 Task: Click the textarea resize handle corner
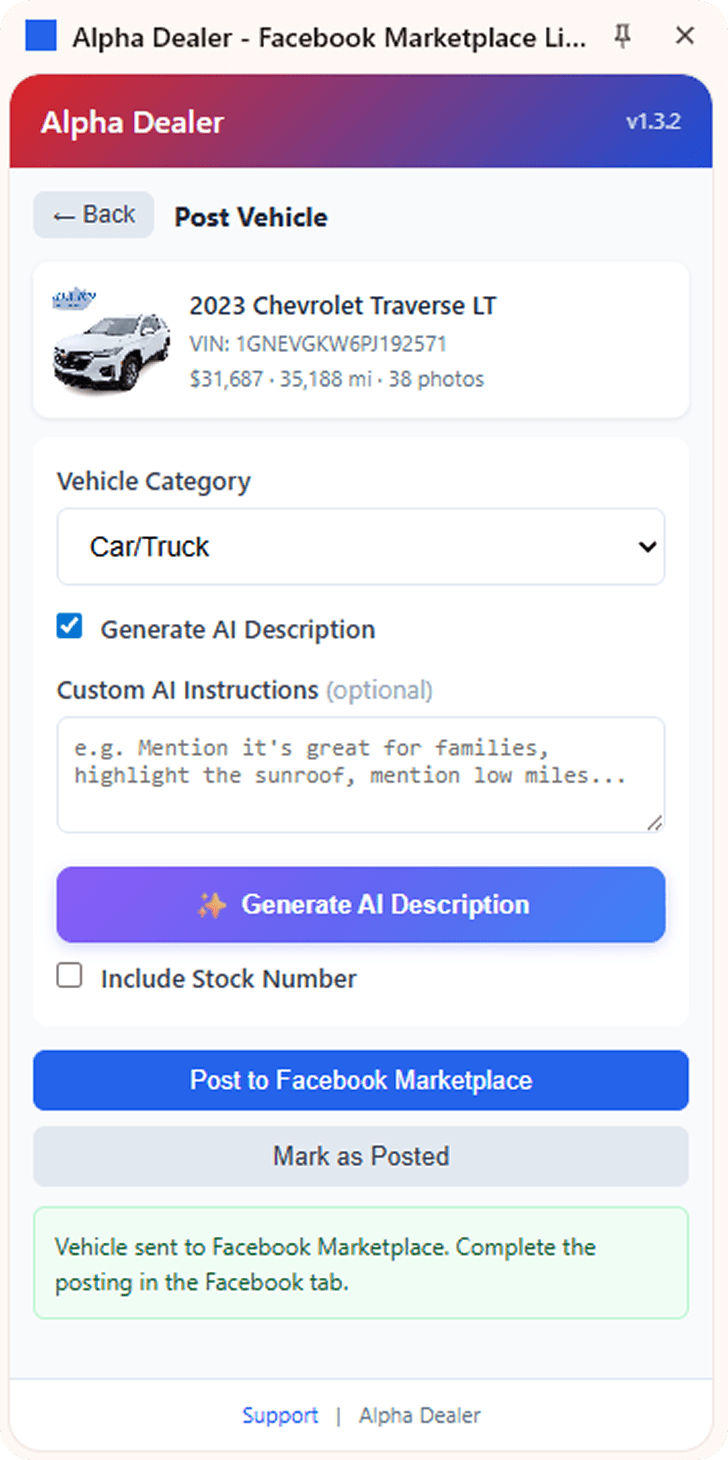click(655, 823)
